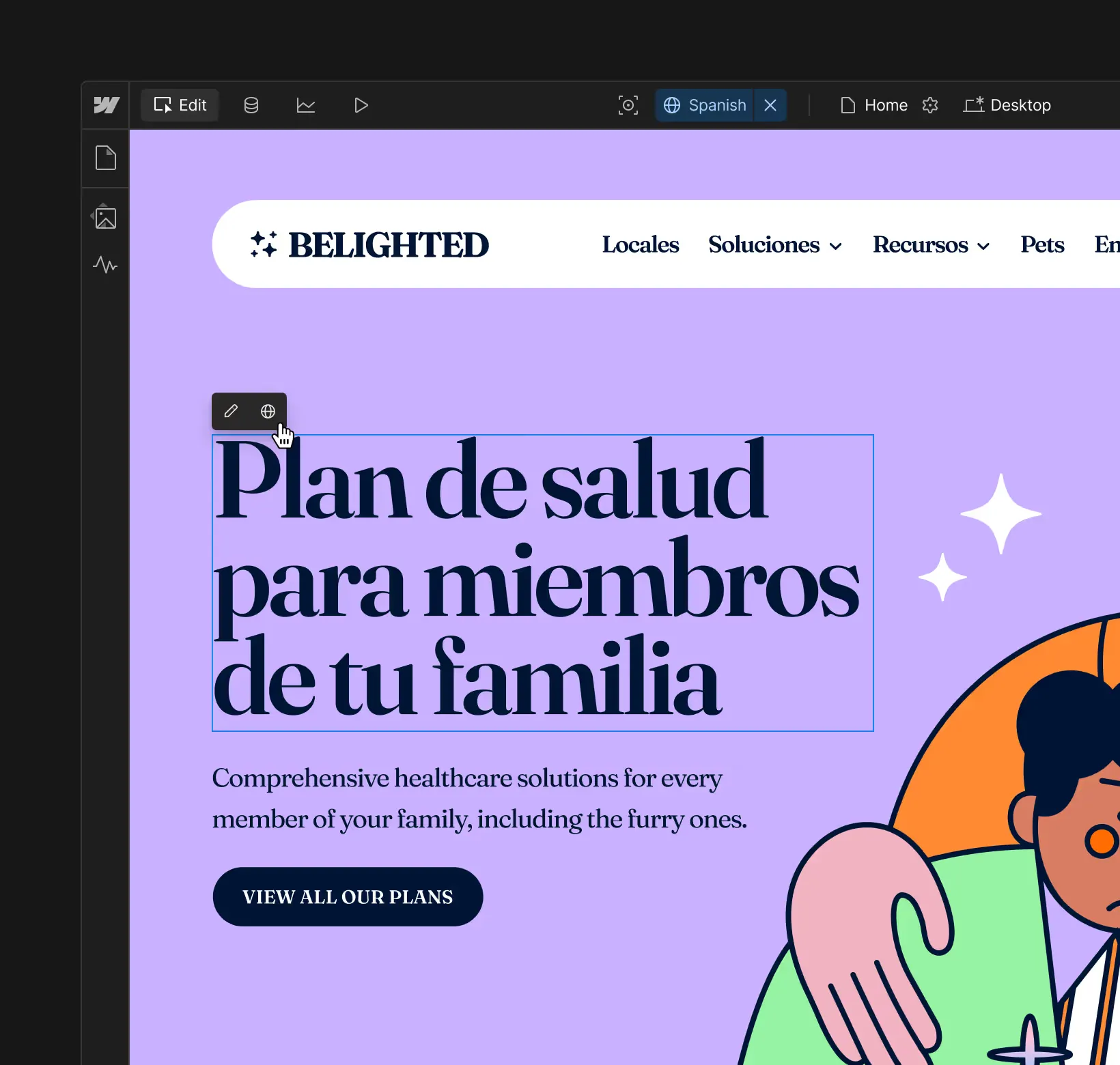The height and width of the screenshot is (1065, 1120).
Task: Open settings via the gear icon
Action: [930, 104]
